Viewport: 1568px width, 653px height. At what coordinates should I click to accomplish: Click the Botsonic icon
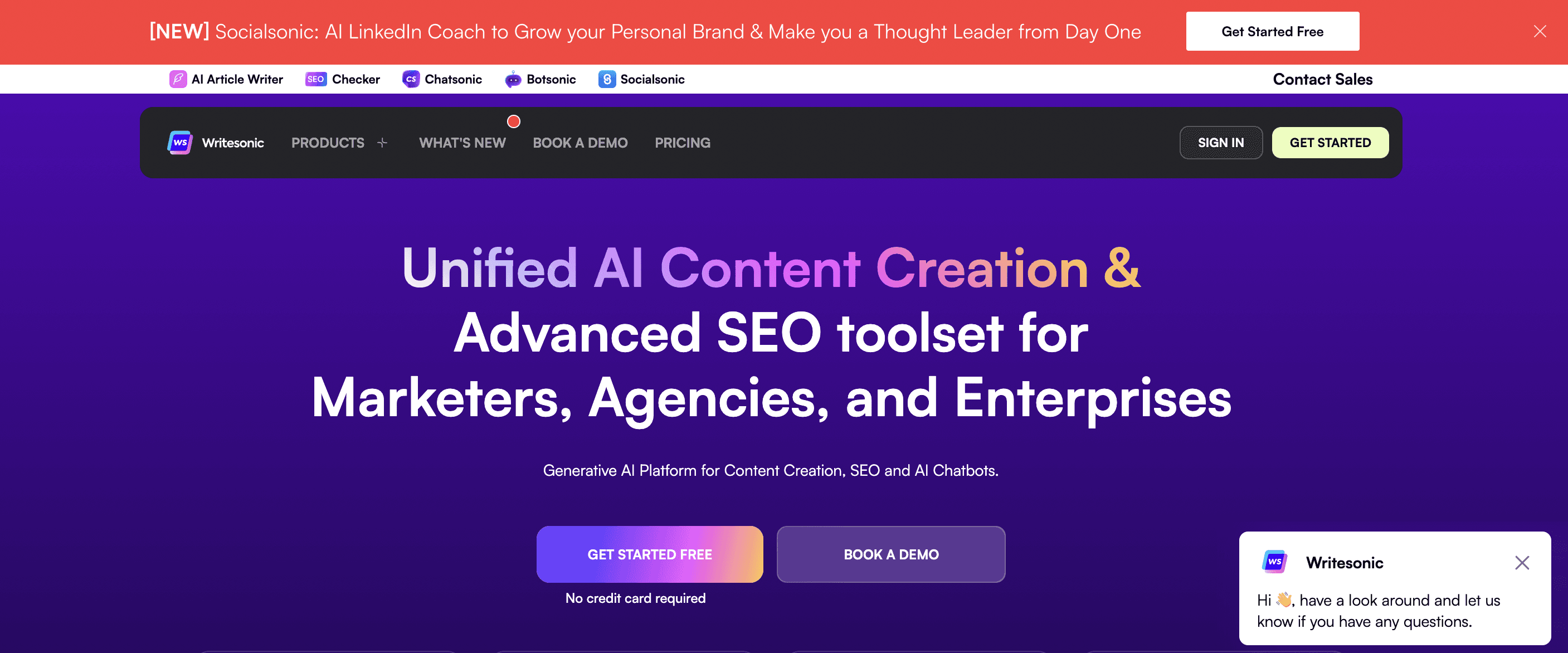512,79
